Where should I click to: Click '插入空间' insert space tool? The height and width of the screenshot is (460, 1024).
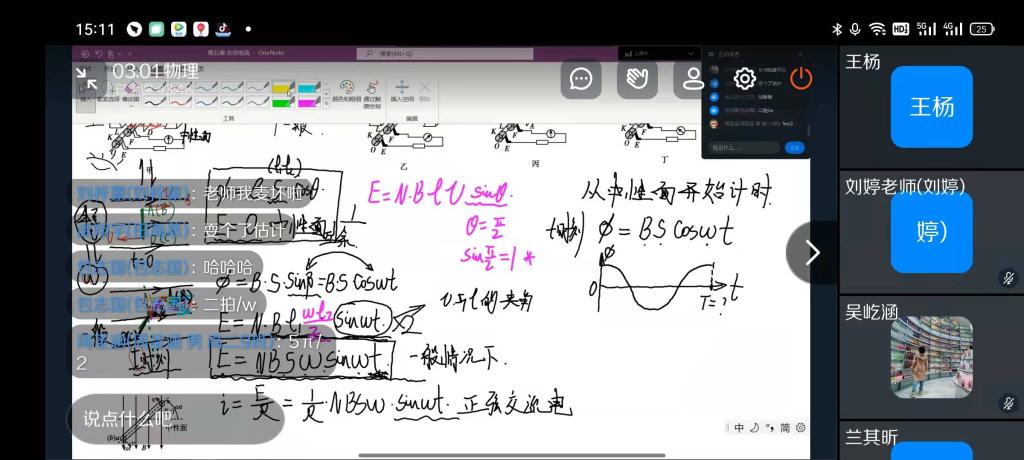coord(402,91)
